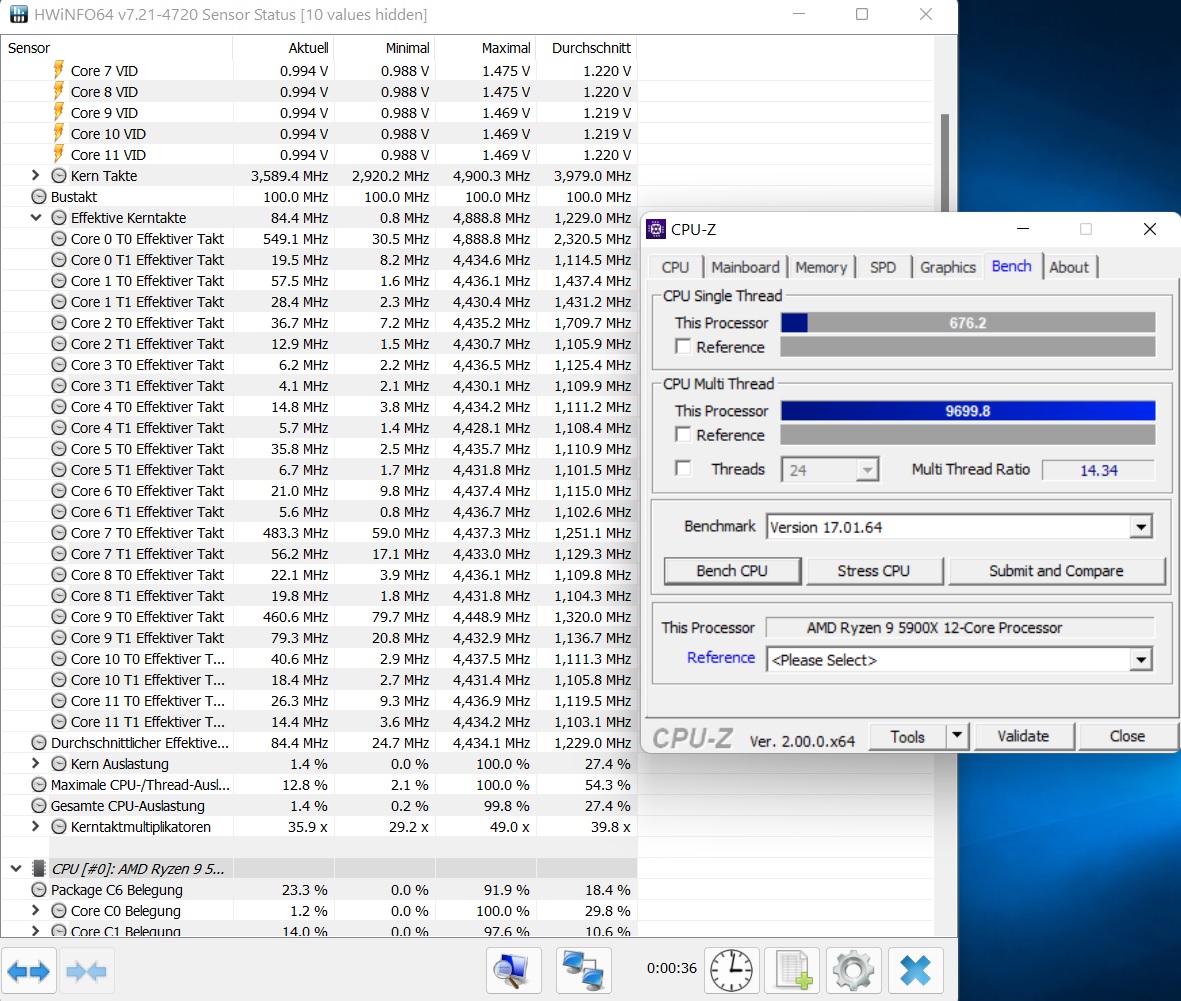
Task: Click the clock icon beside Bustakt
Action: coord(38,197)
